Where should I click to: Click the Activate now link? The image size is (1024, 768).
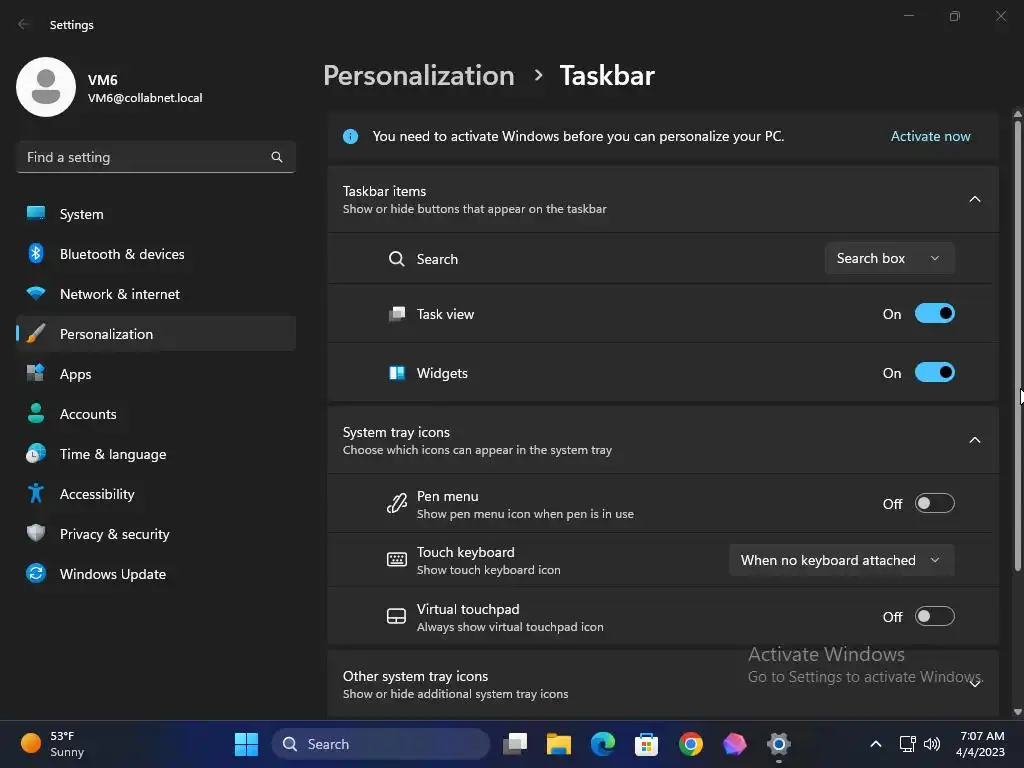(930, 136)
